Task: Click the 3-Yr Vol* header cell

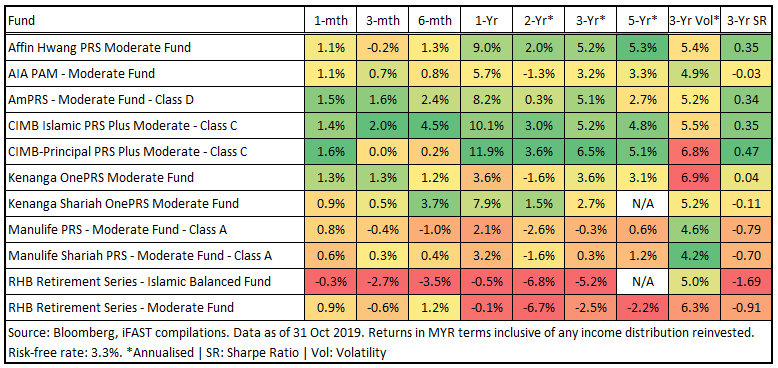Action: (694, 21)
